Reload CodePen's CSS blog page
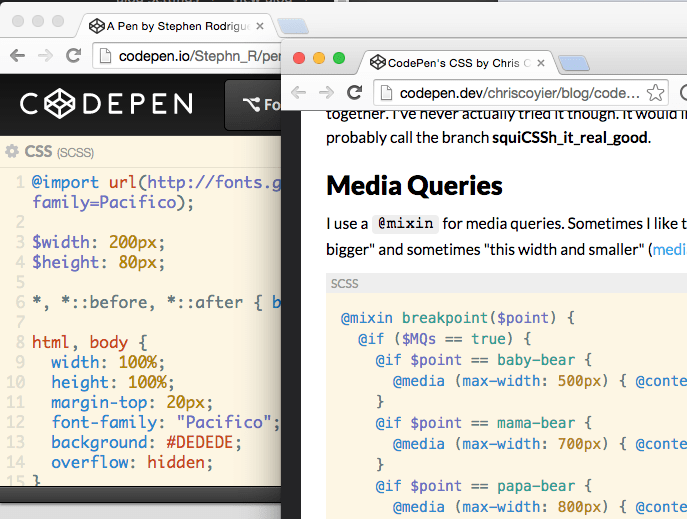 [x=354, y=92]
